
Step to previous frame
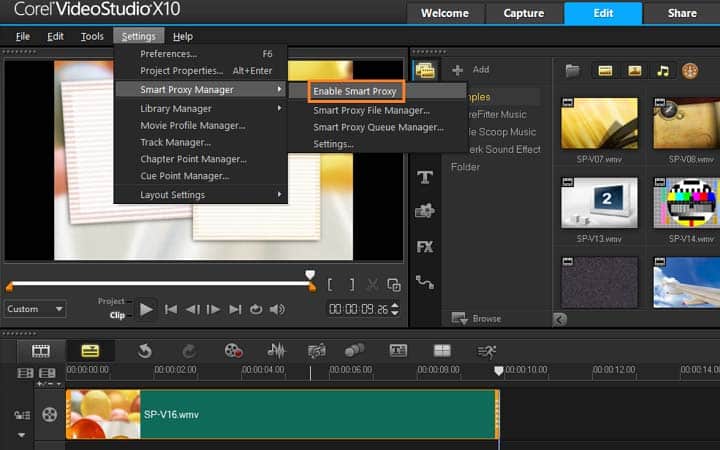coord(193,309)
